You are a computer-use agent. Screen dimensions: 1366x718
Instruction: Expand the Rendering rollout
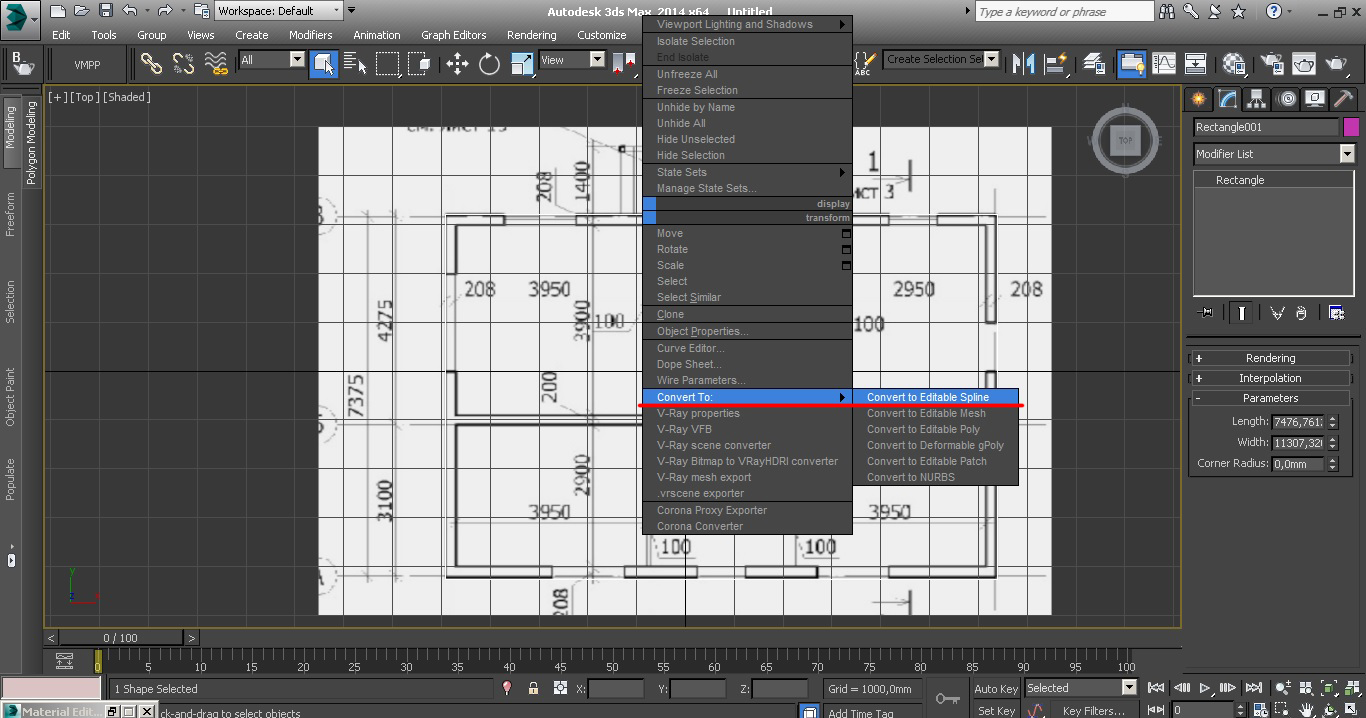[x=1270, y=358]
